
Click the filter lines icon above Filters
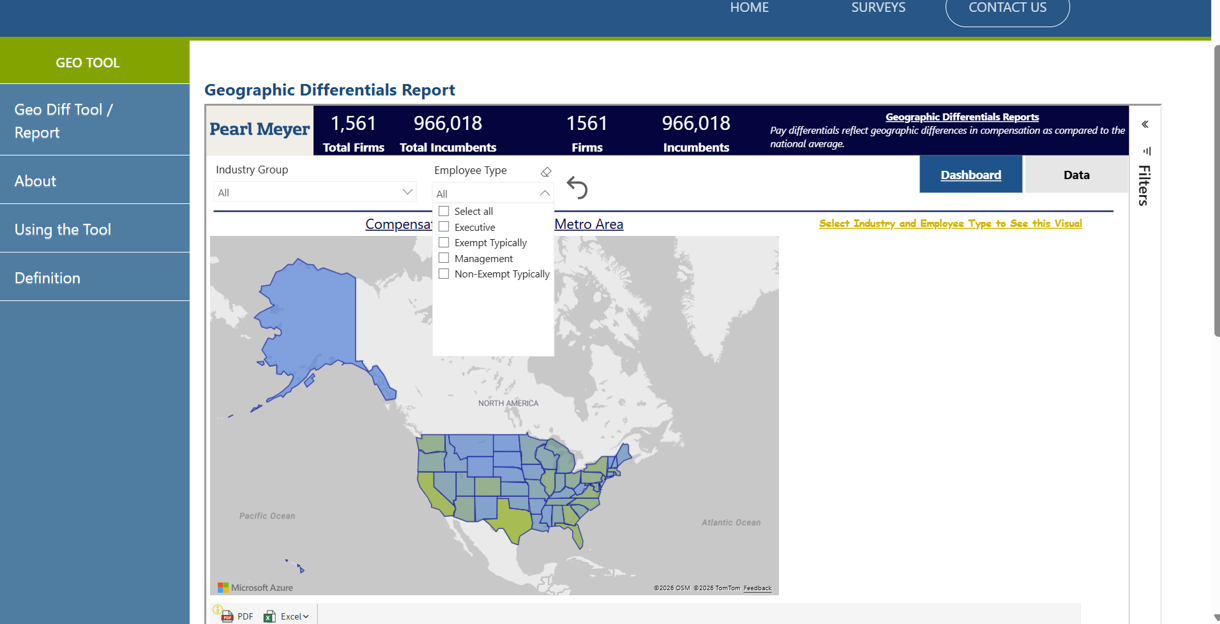tap(1146, 151)
